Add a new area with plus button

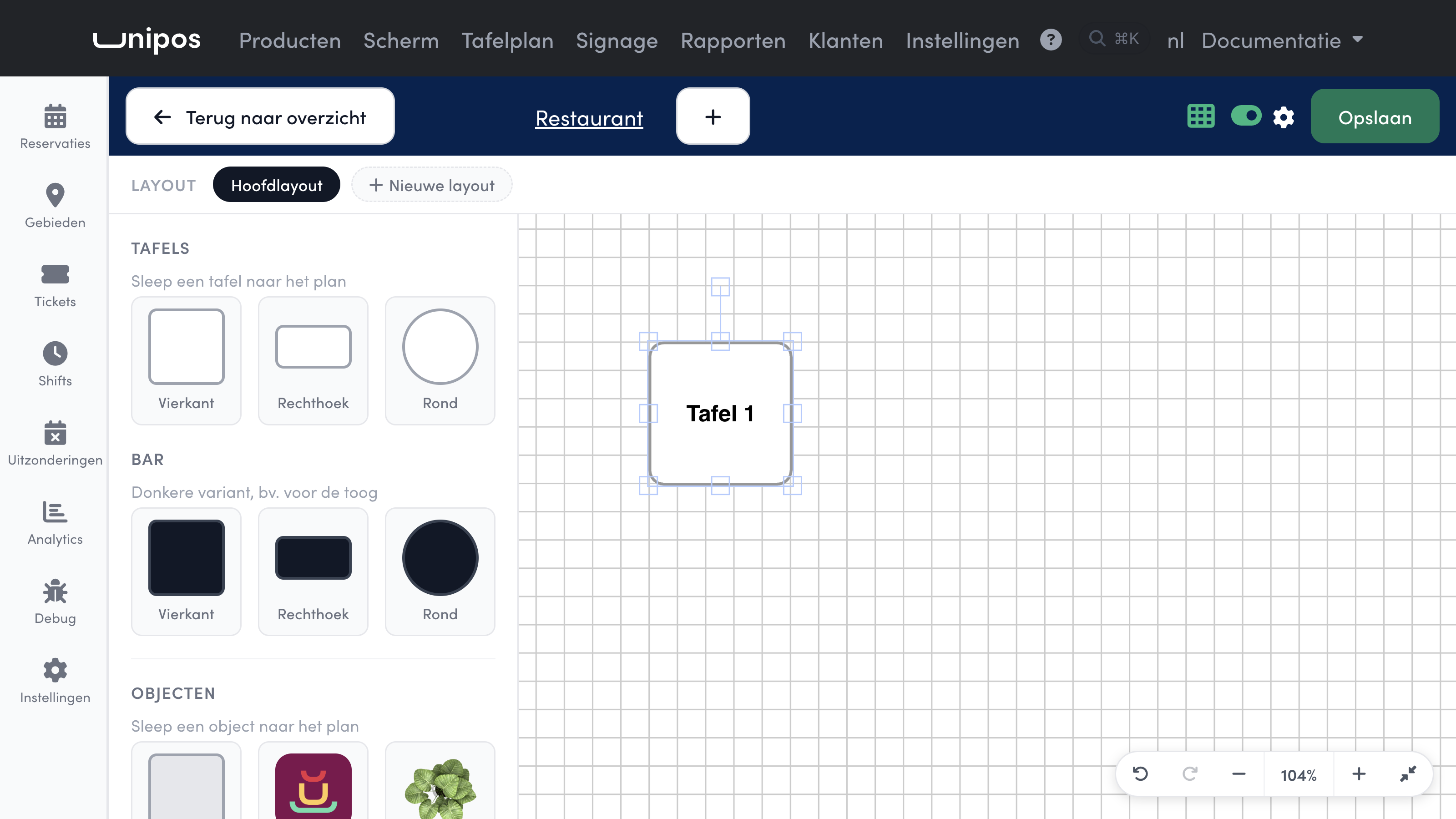(713, 116)
